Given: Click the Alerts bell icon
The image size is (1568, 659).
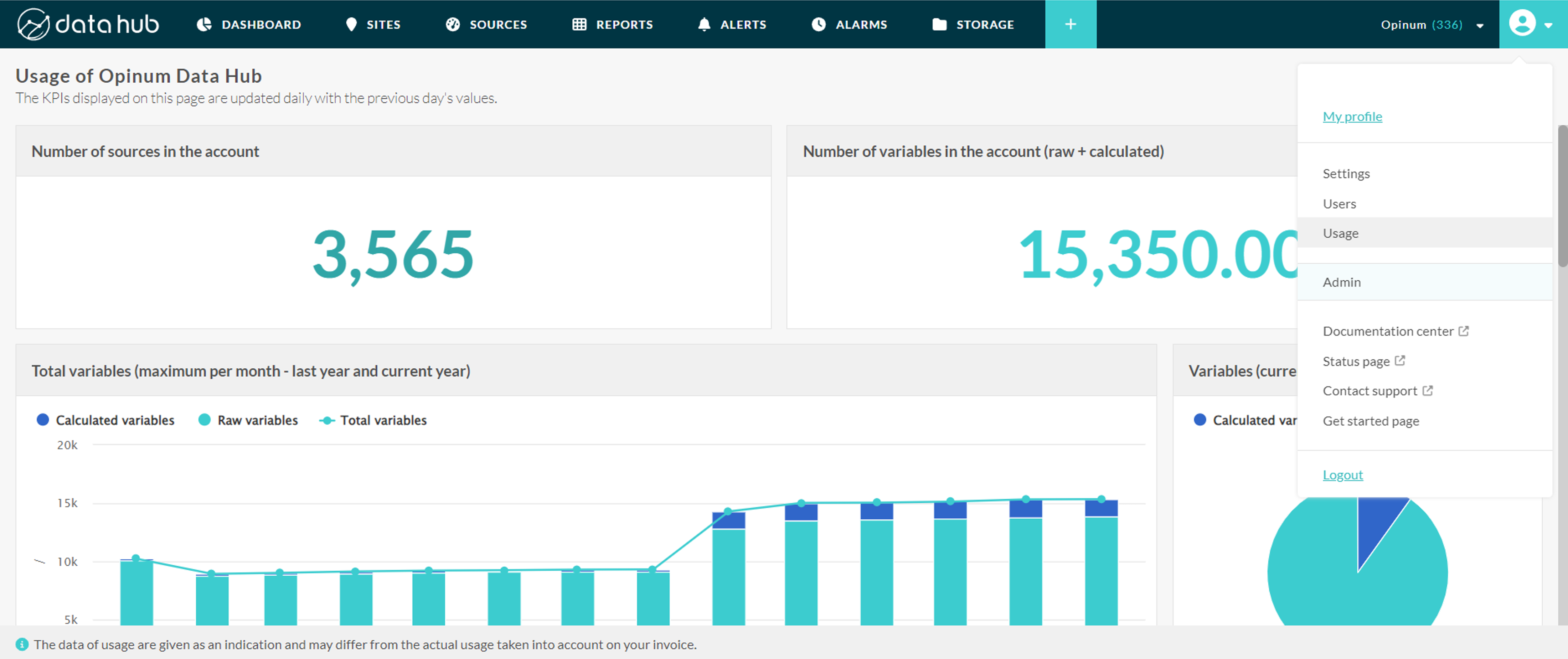Looking at the screenshot, I should pos(704,24).
